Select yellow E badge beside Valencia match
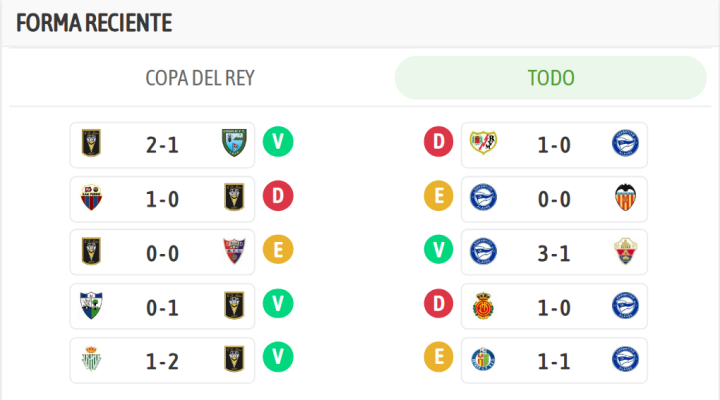This screenshot has width=720, height=400. [438, 198]
